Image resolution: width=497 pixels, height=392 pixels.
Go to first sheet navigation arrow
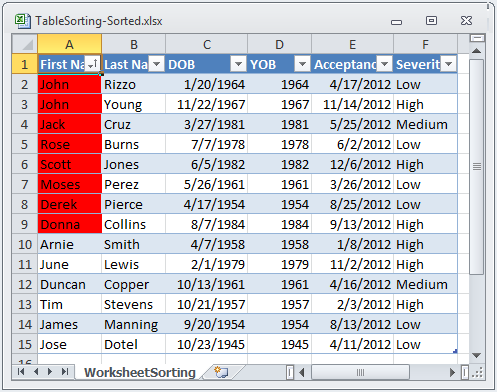tap(21, 372)
